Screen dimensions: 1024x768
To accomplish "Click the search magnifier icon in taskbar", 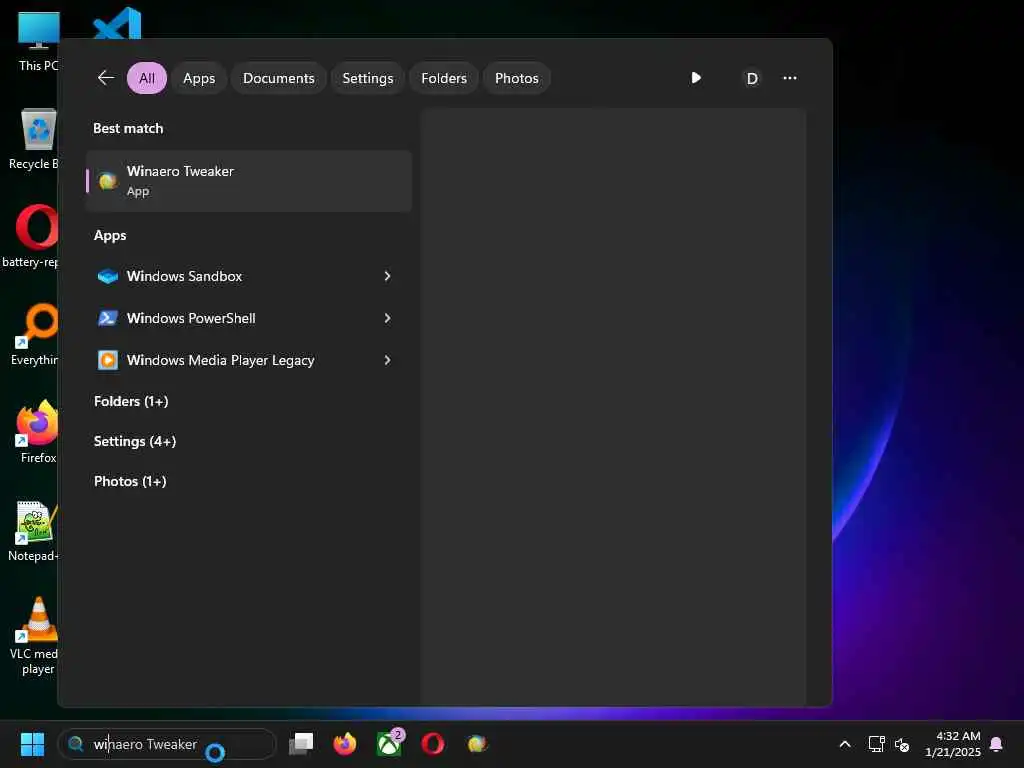I will coord(76,744).
